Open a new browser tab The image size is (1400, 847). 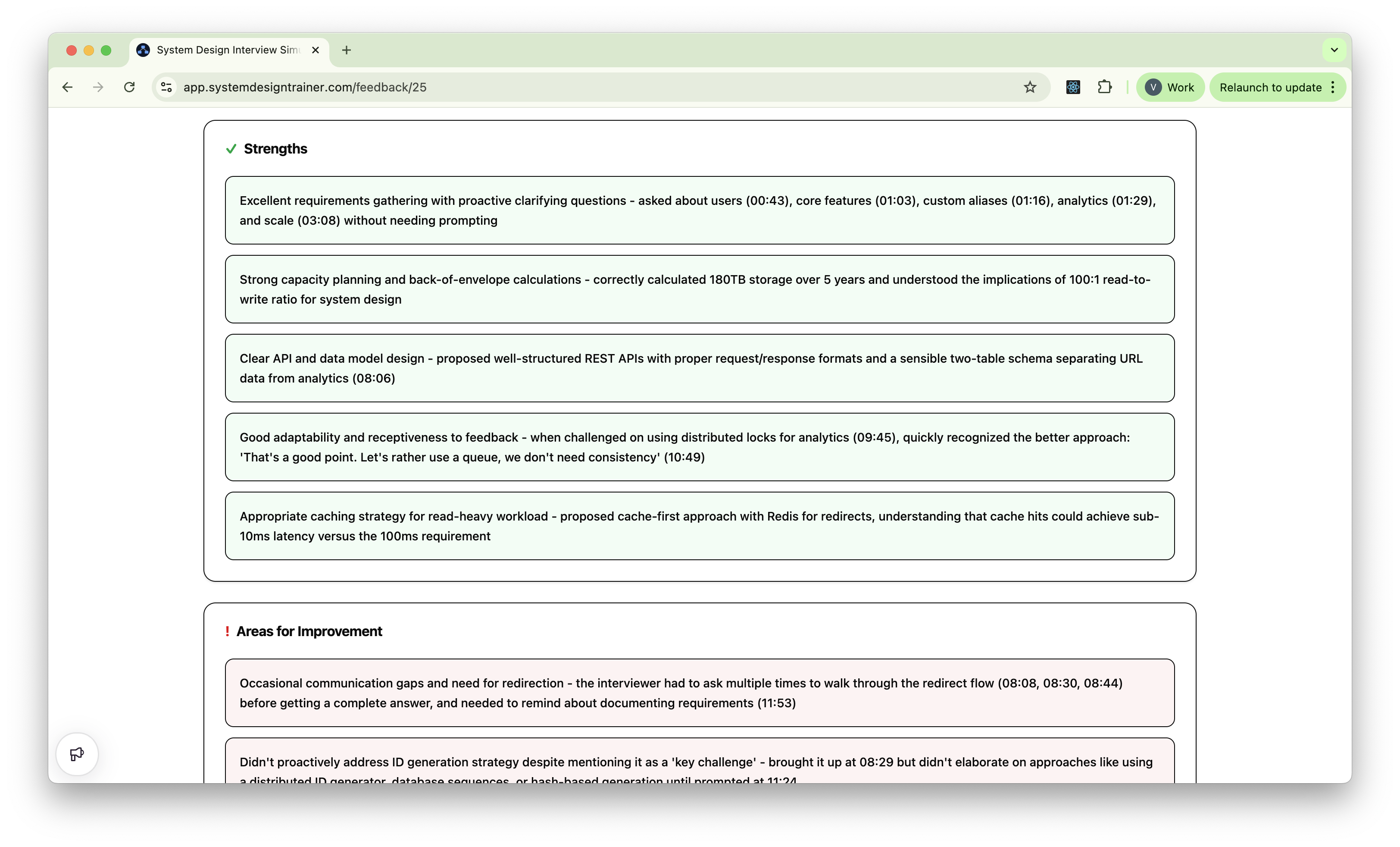coord(347,50)
